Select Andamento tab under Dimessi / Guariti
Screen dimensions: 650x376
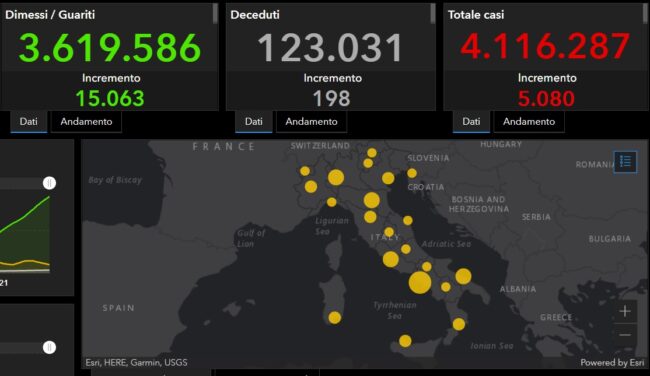(86, 121)
